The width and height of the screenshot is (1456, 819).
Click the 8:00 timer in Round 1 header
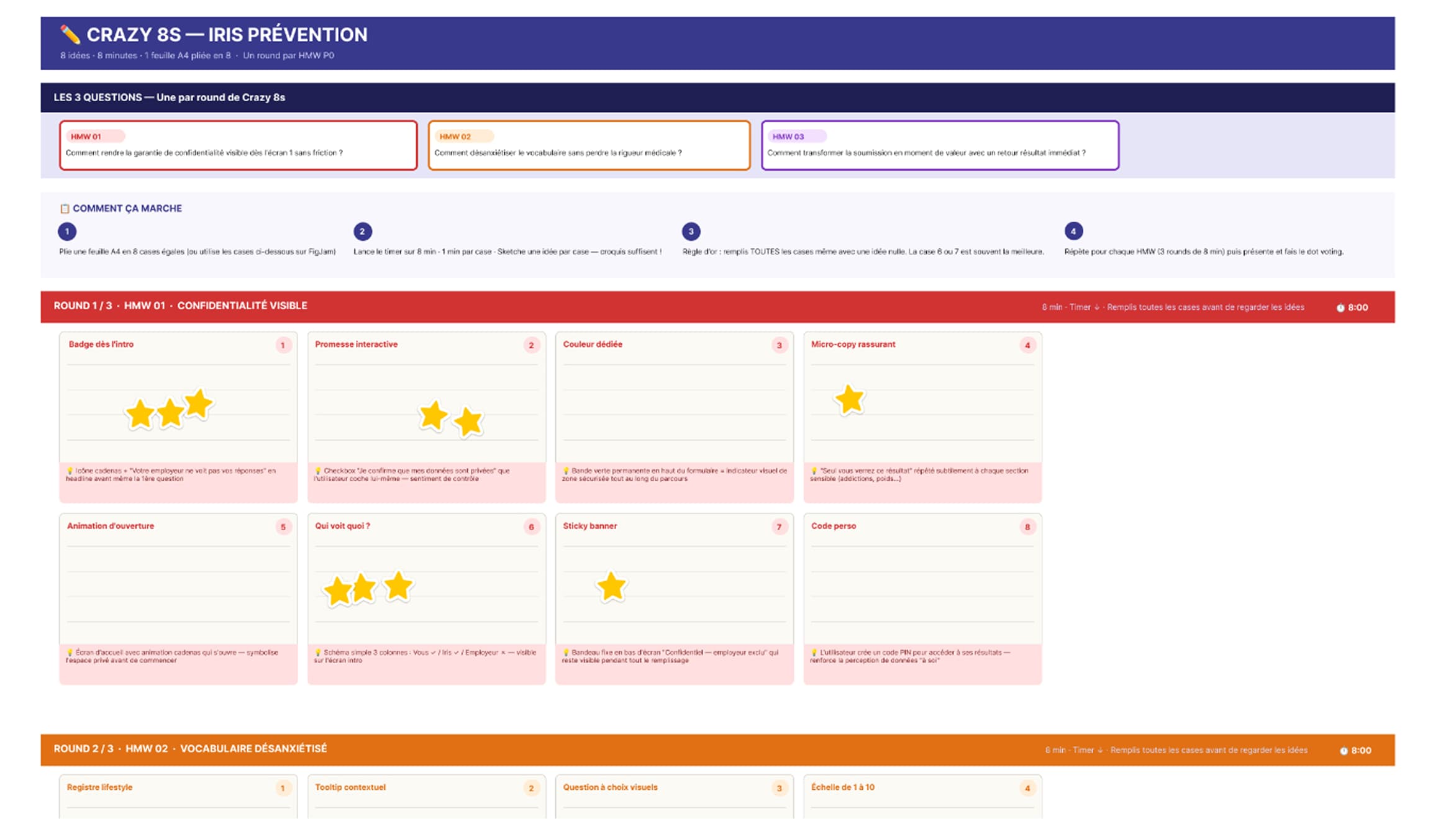[1358, 307]
